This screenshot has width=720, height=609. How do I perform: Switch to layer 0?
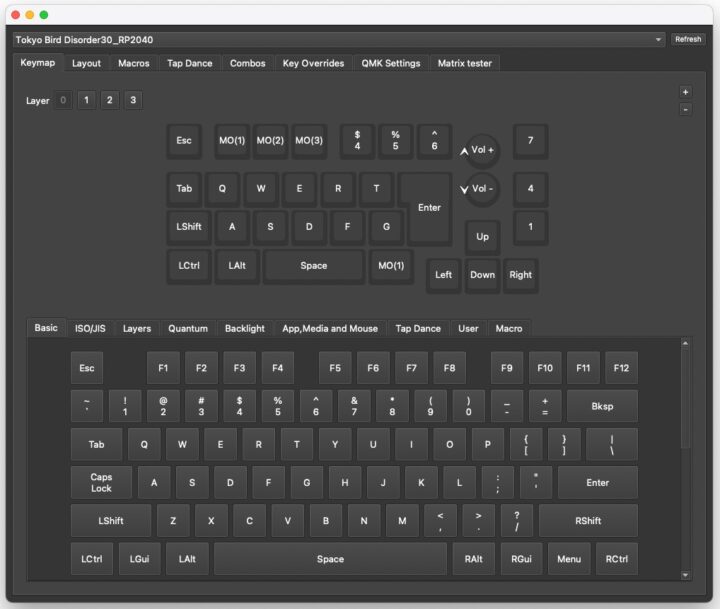click(x=62, y=100)
